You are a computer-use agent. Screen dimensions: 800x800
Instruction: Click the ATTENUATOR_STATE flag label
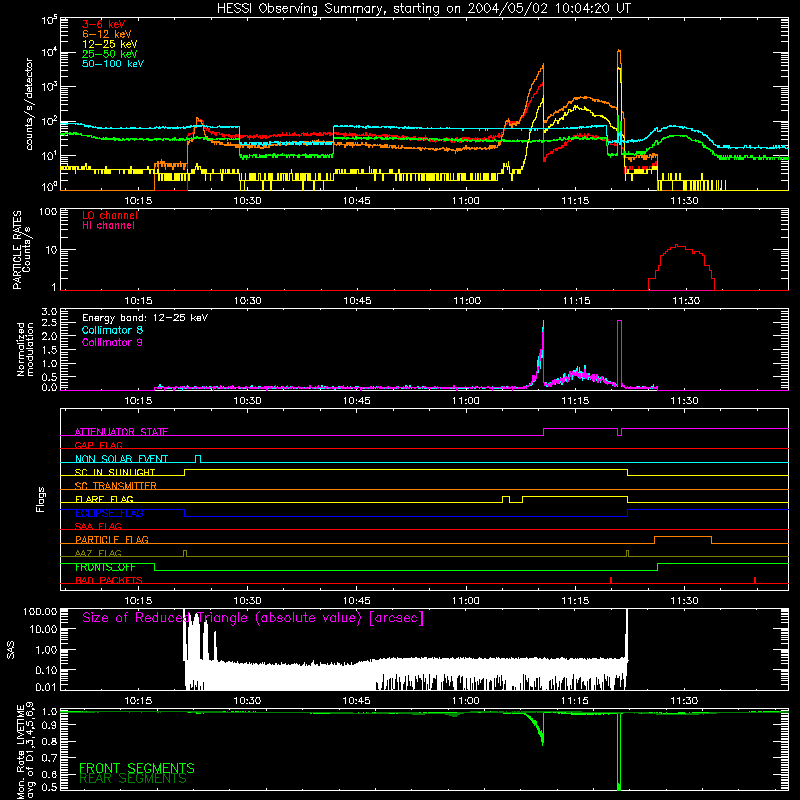[x=121, y=432]
